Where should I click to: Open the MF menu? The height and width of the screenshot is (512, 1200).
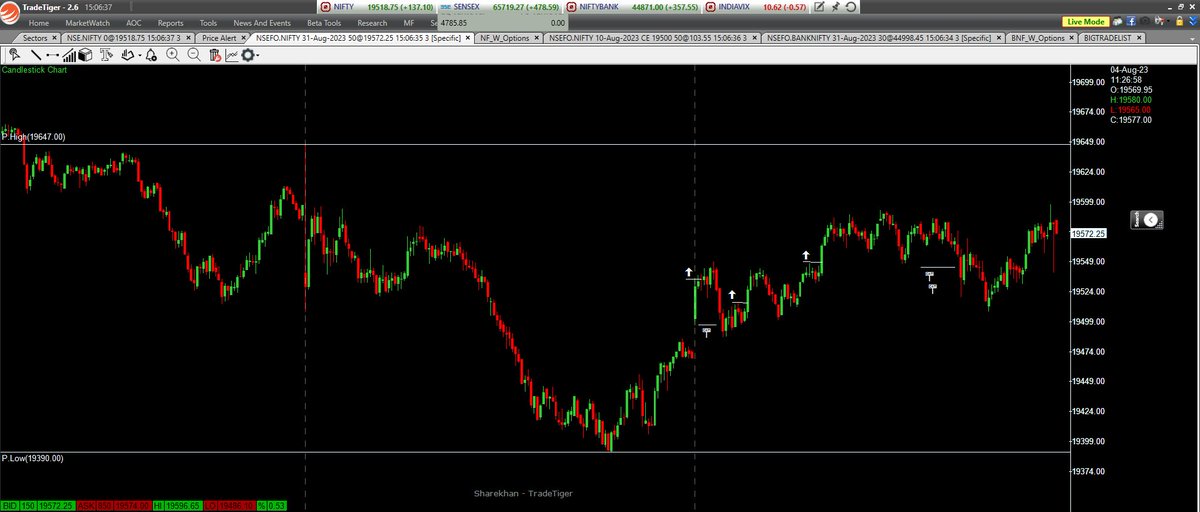[407, 22]
